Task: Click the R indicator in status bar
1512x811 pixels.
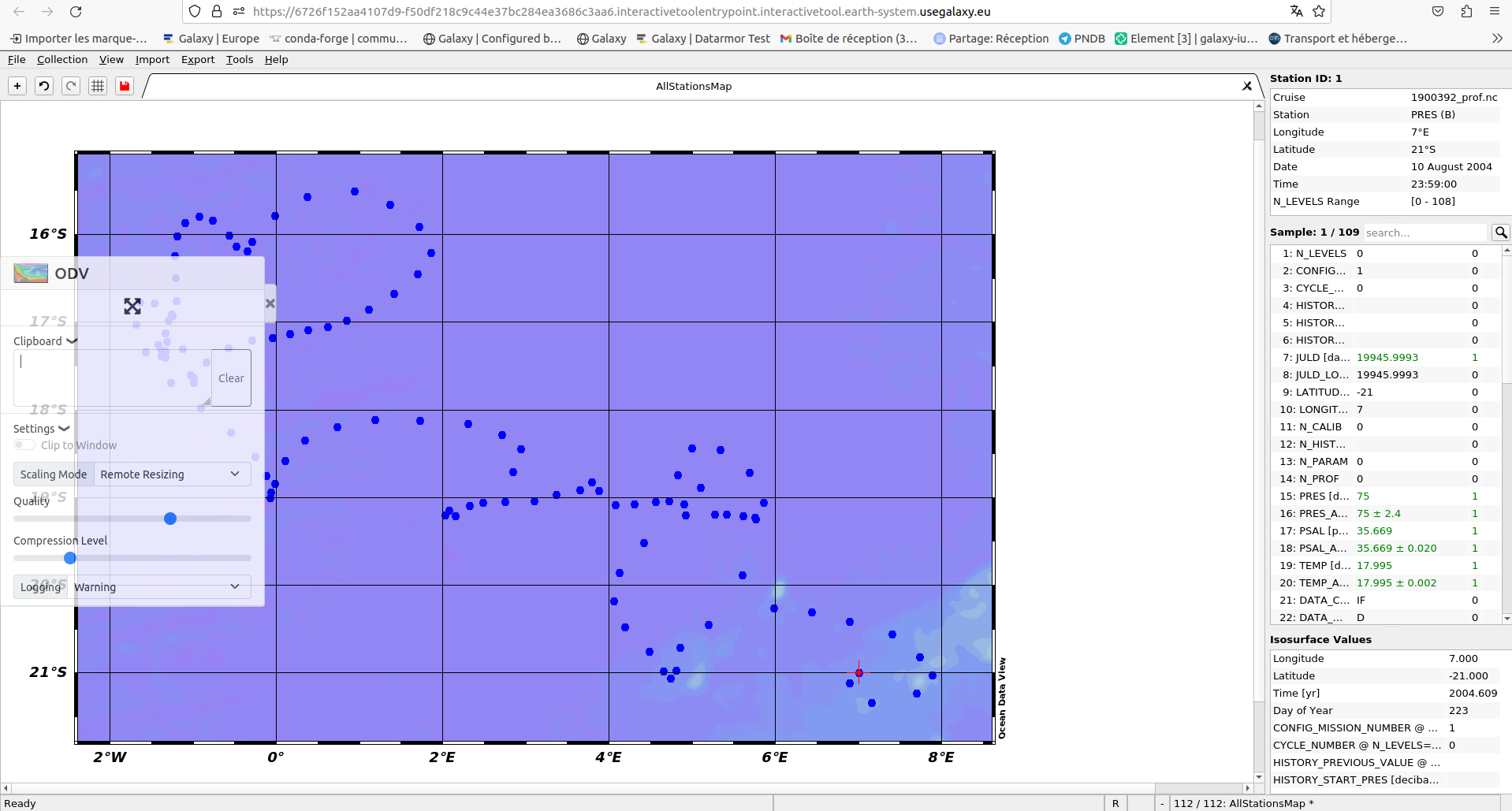Action: [1115, 803]
